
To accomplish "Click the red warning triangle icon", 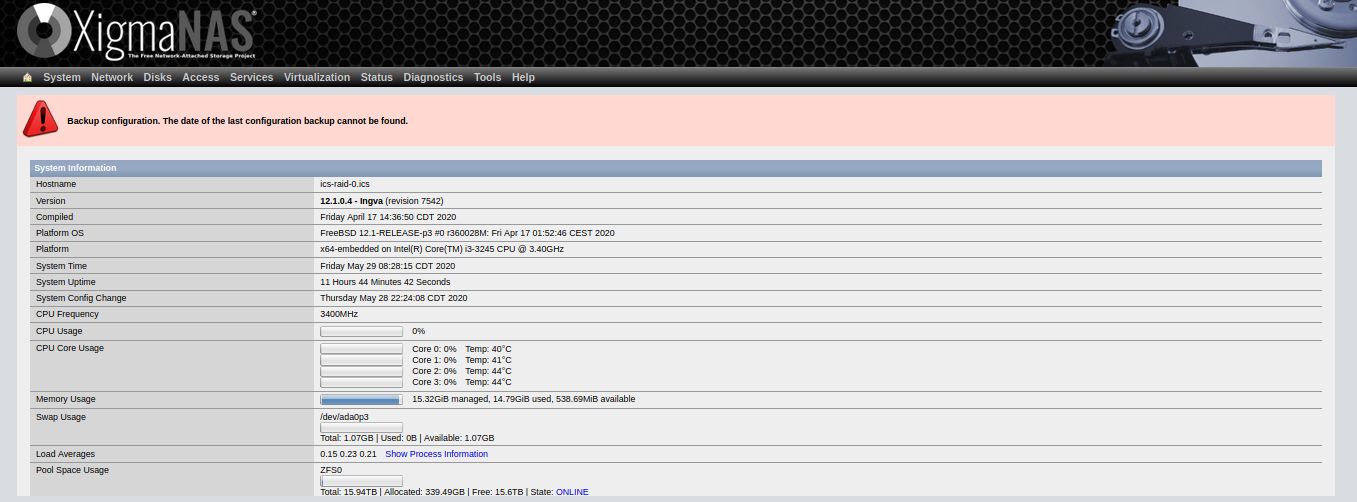I will (41, 119).
